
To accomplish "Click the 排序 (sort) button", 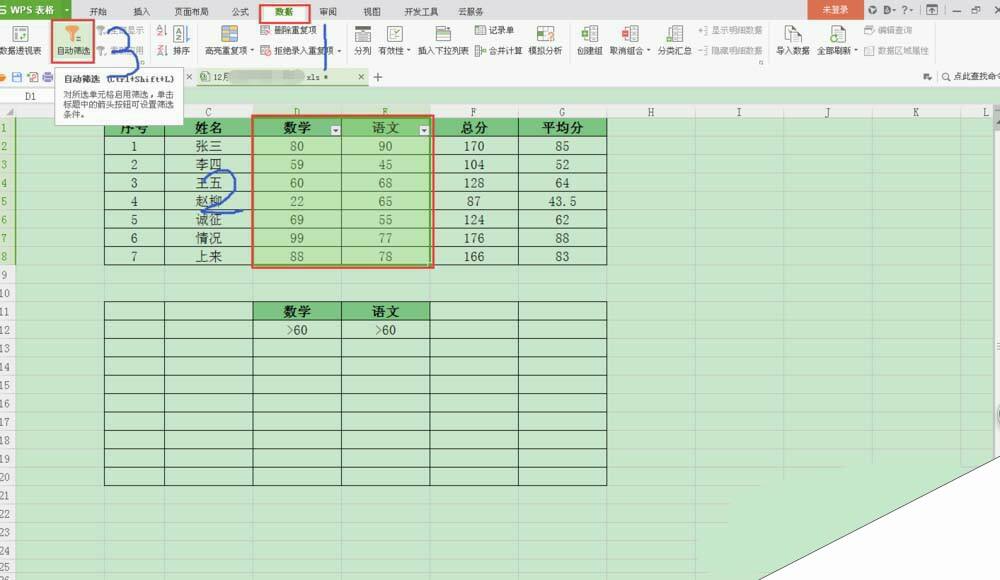I will 180,39.
